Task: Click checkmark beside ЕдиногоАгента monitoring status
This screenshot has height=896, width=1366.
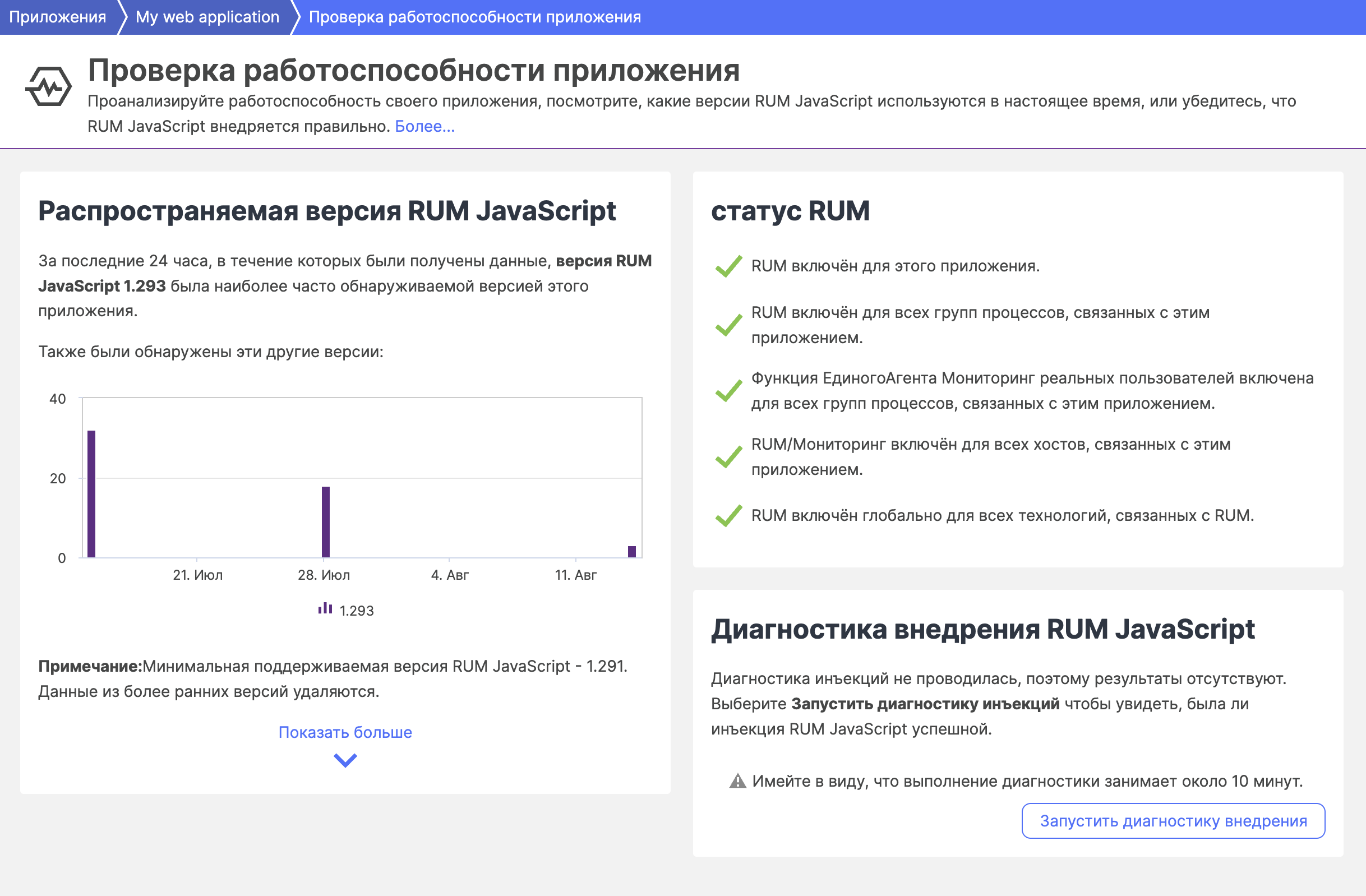Action: coord(729,391)
